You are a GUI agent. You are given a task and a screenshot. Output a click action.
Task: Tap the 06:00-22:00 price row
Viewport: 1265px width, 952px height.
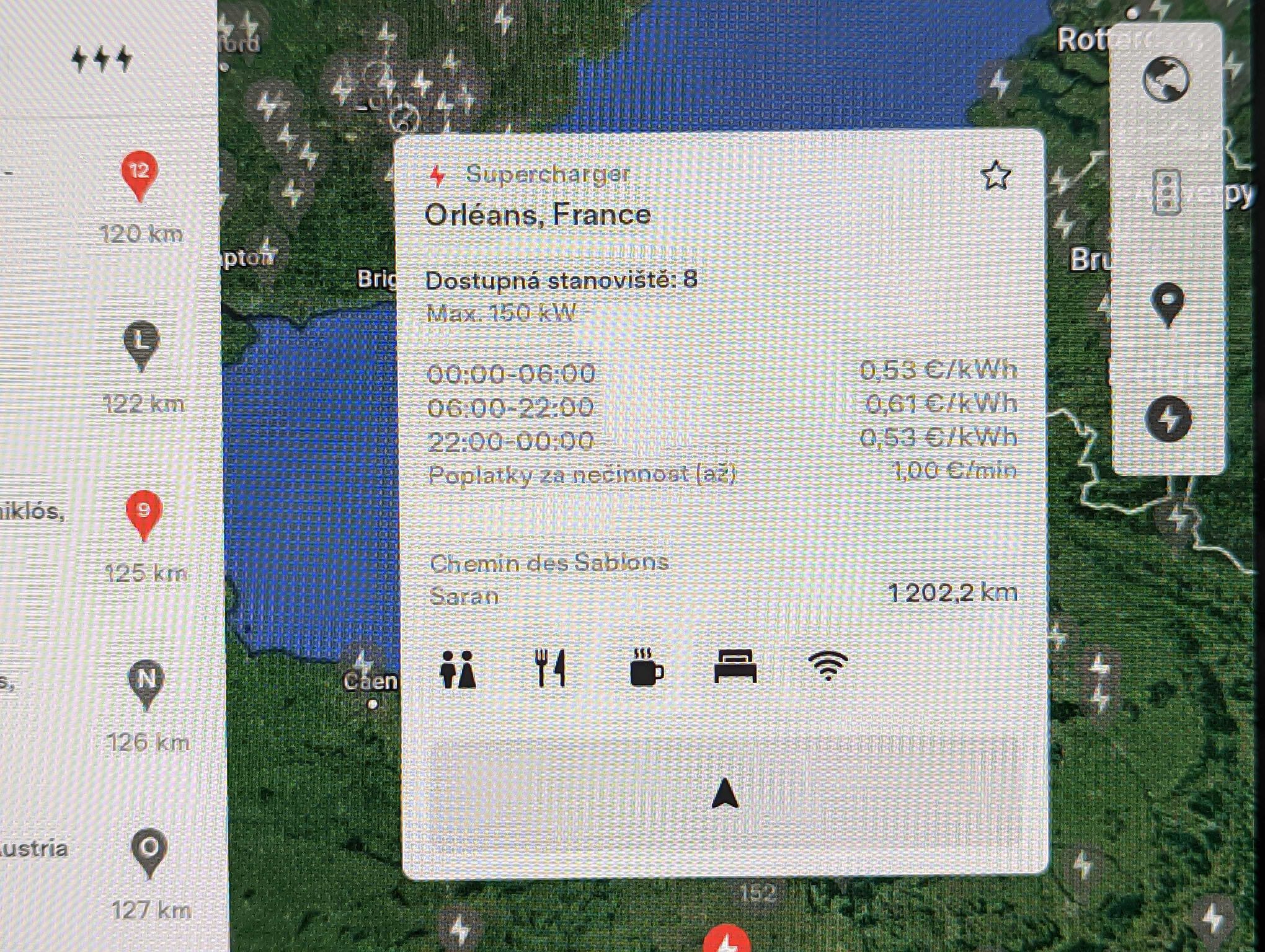pyautogui.click(x=722, y=406)
